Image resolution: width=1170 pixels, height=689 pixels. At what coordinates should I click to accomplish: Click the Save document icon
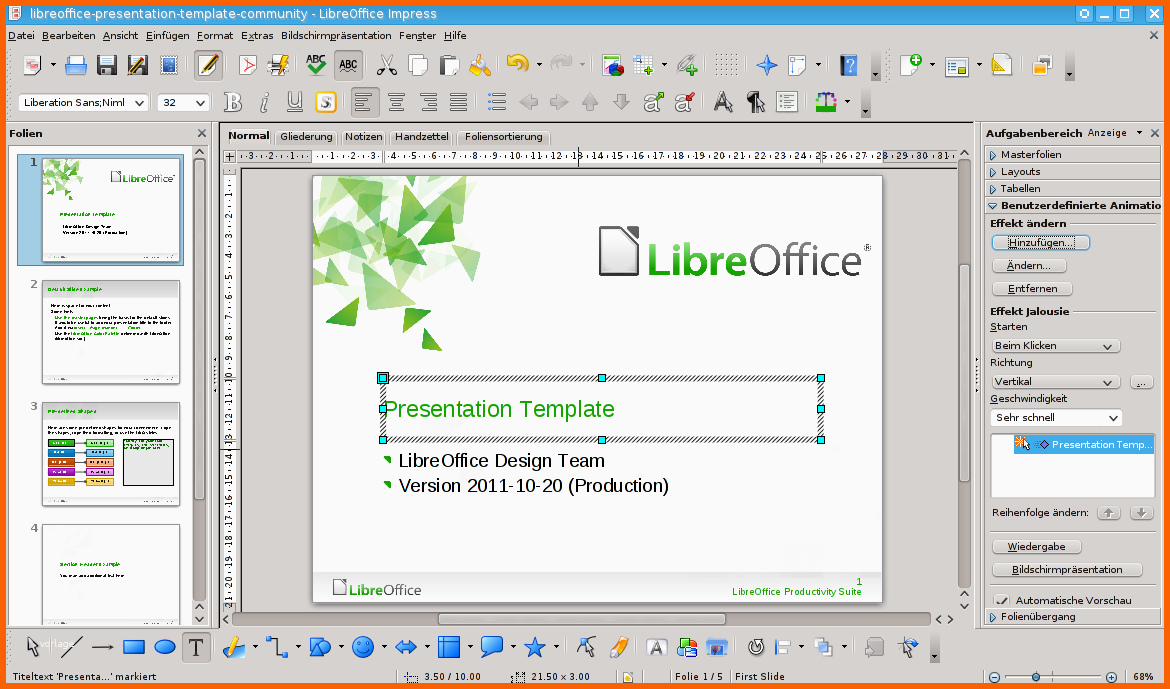[x=106, y=66]
